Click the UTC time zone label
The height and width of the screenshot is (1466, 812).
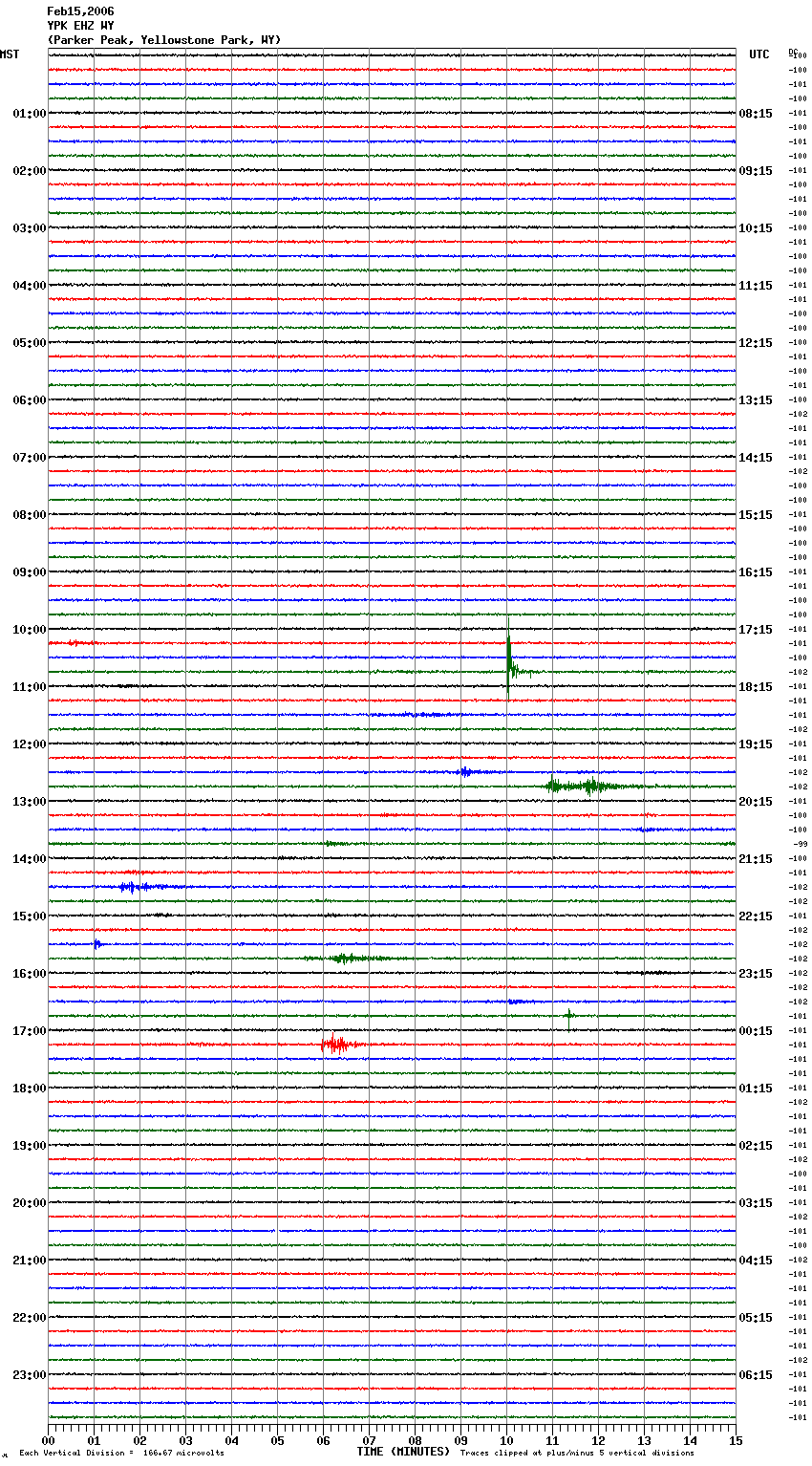[x=759, y=54]
